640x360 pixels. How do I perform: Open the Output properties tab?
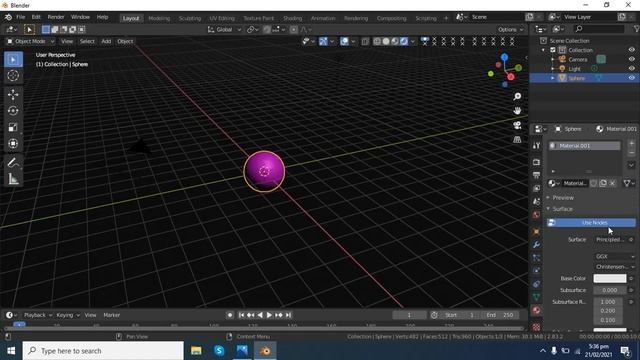pos(536,175)
